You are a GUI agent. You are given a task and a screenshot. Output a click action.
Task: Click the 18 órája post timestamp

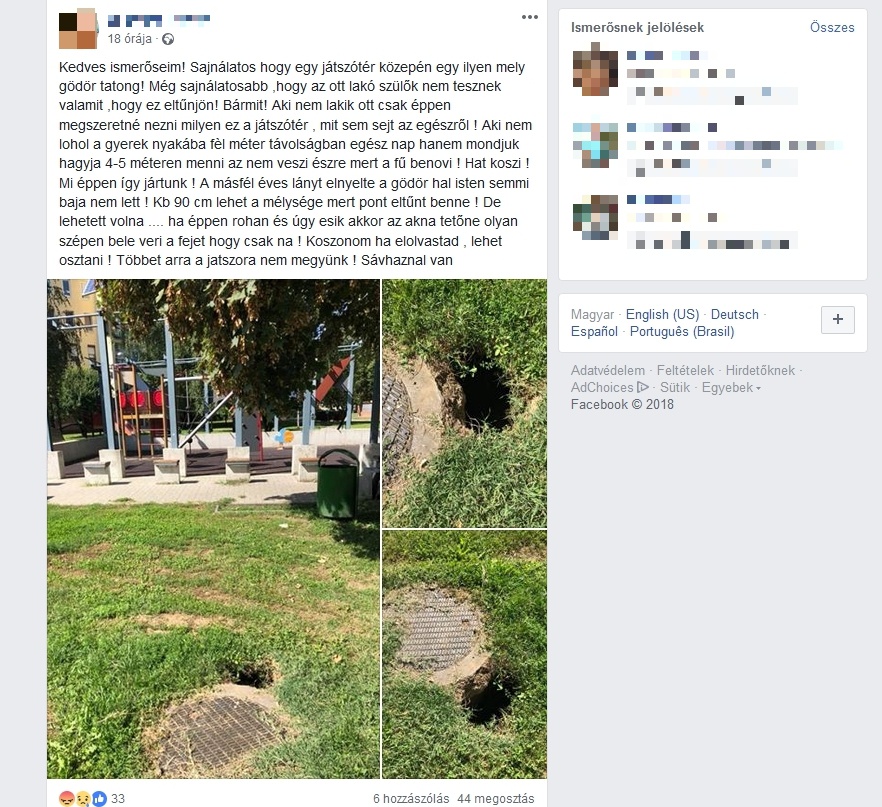pos(129,39)
